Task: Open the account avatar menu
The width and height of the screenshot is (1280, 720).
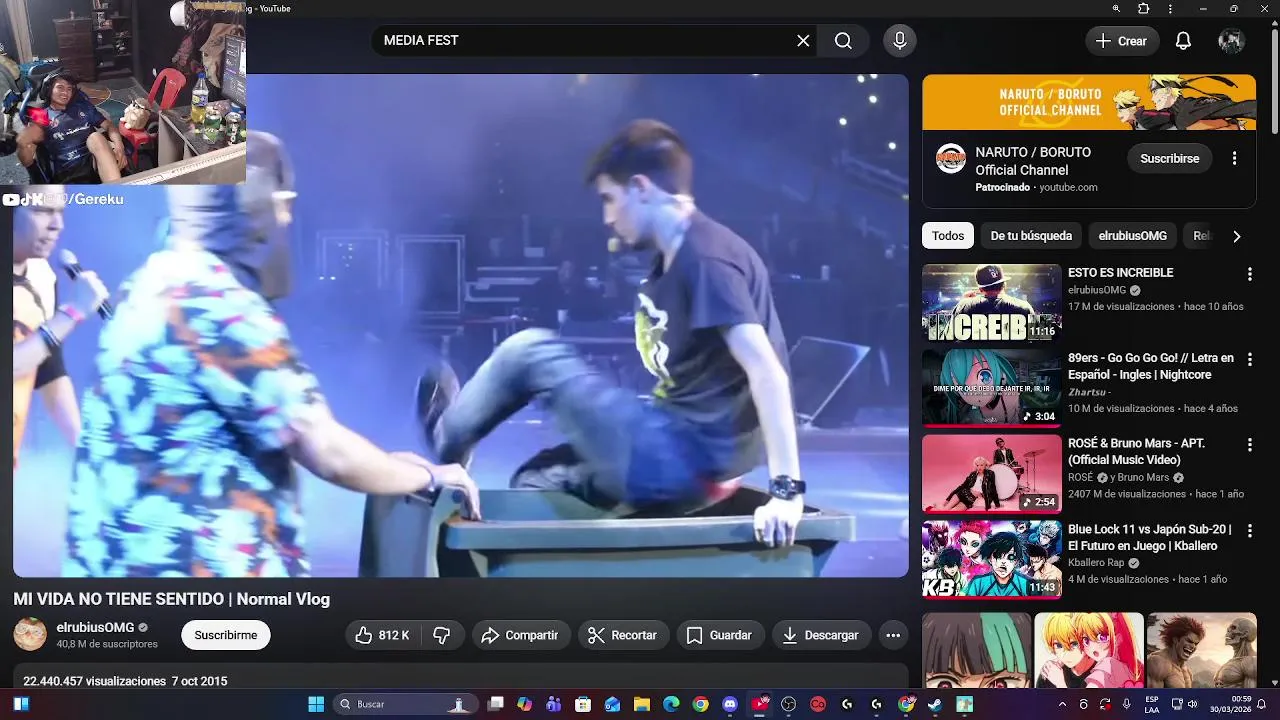Action: pyautogui.click(x=1231, y=41)
